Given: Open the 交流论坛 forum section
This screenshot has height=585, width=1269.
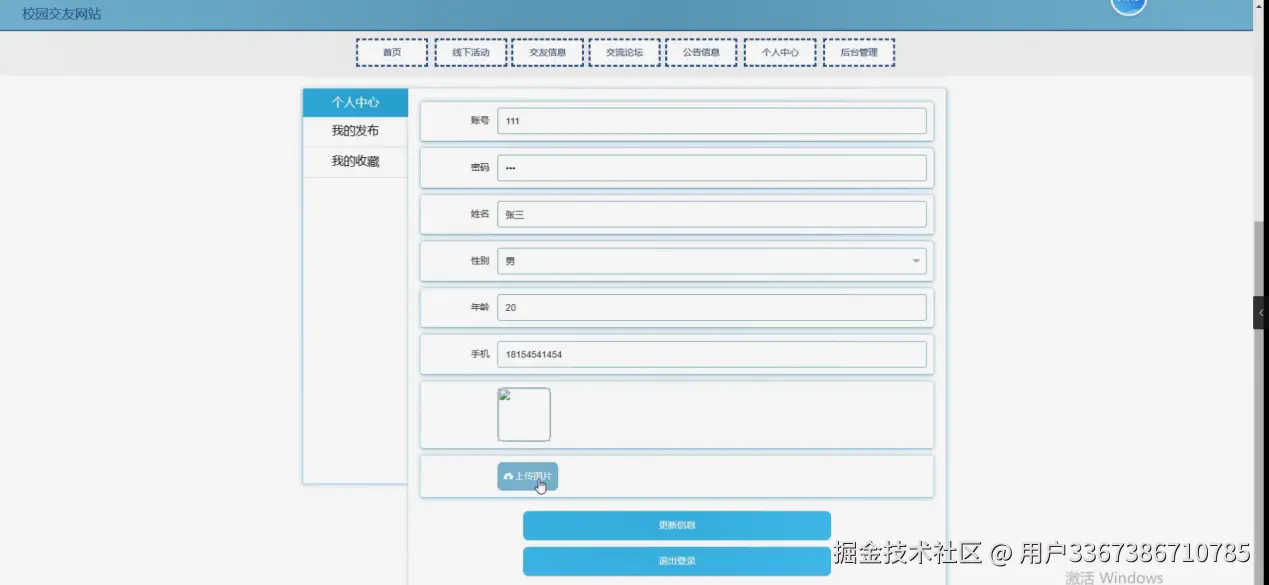Looking at the screenshot, I should coord(624,51).
